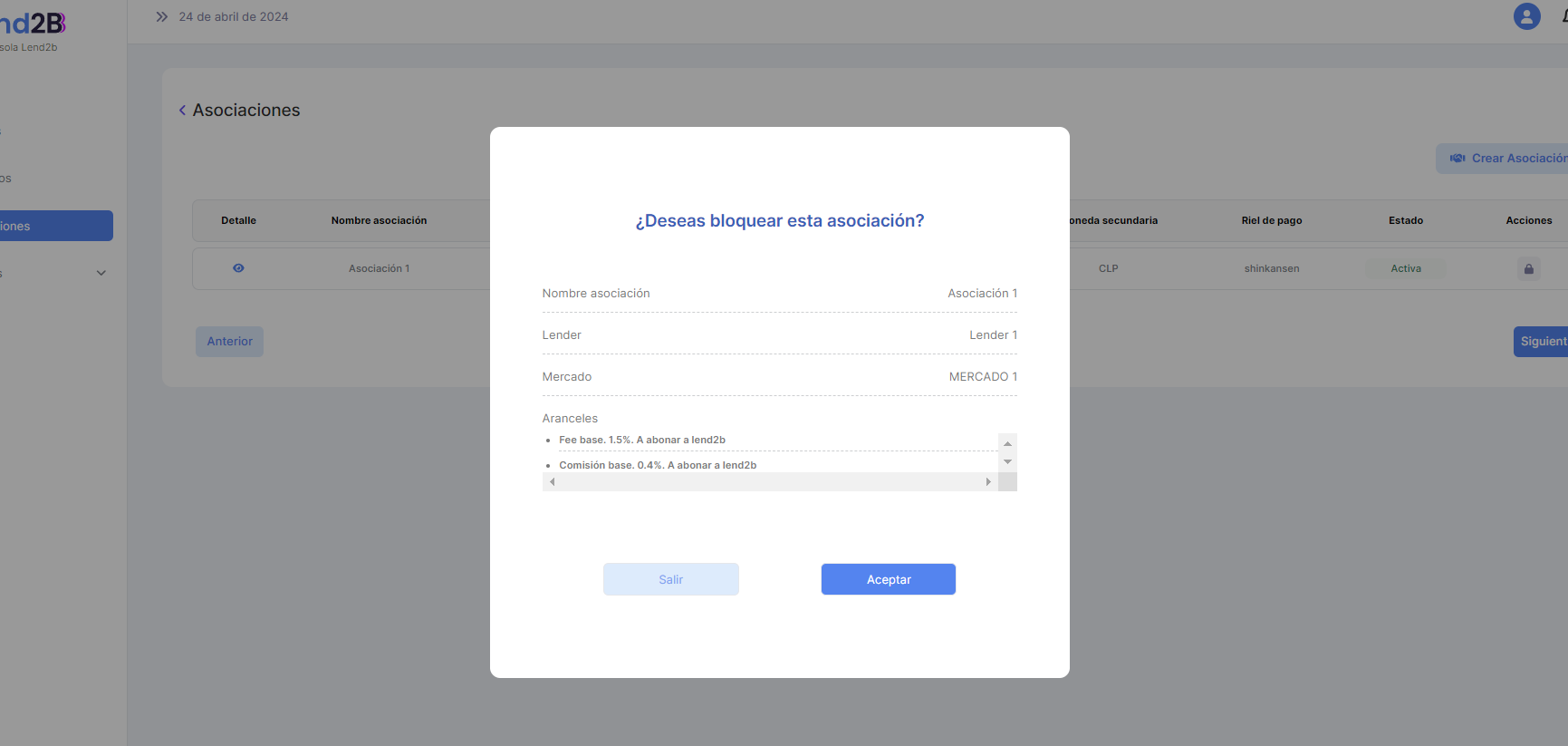Viewport: 1568px width, 746px height.
Task: Click the Anterior button
Action: pos(229,342)
